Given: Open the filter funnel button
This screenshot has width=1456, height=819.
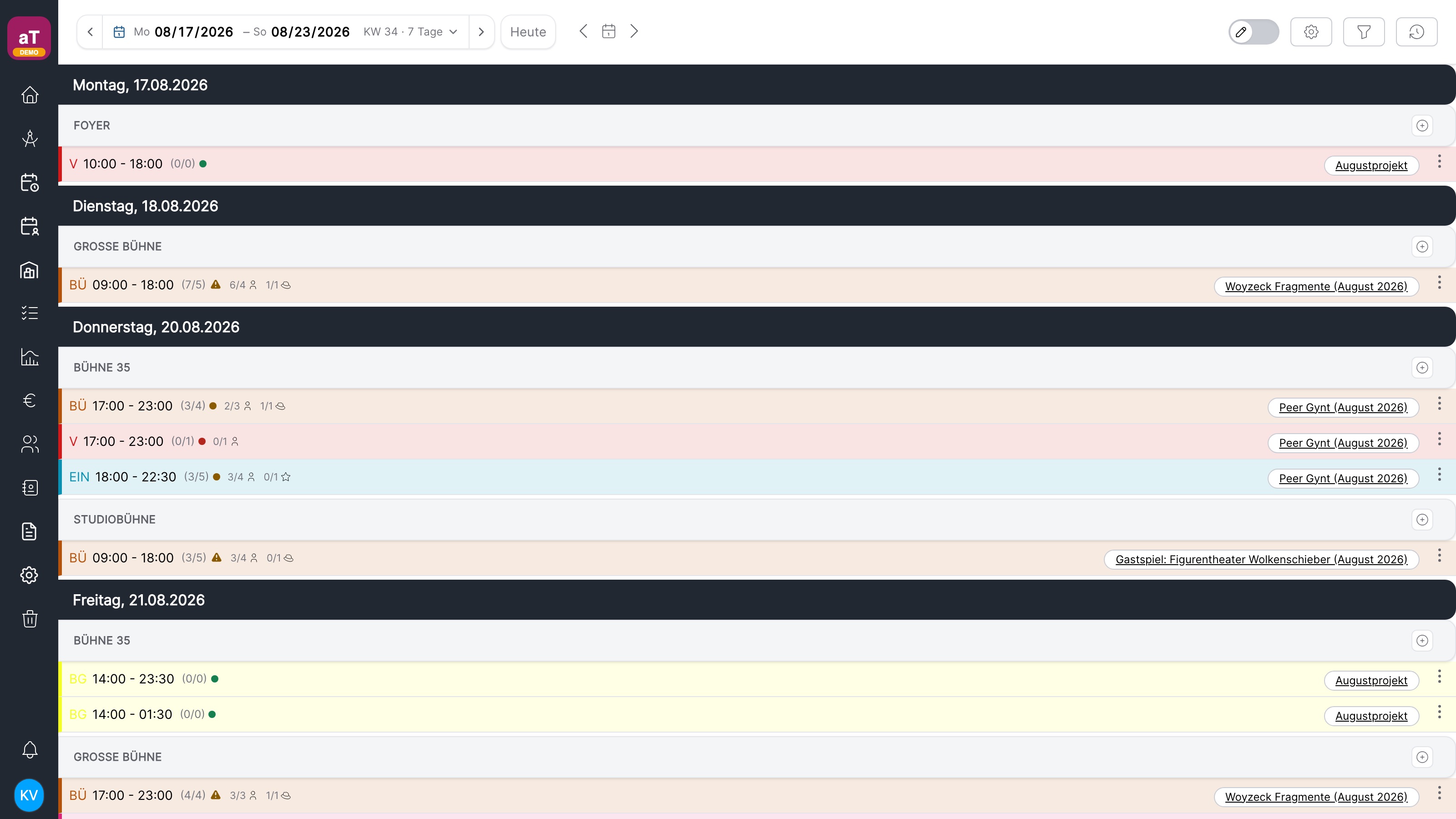Looking at the screenshot, I should coord(1364,32).
